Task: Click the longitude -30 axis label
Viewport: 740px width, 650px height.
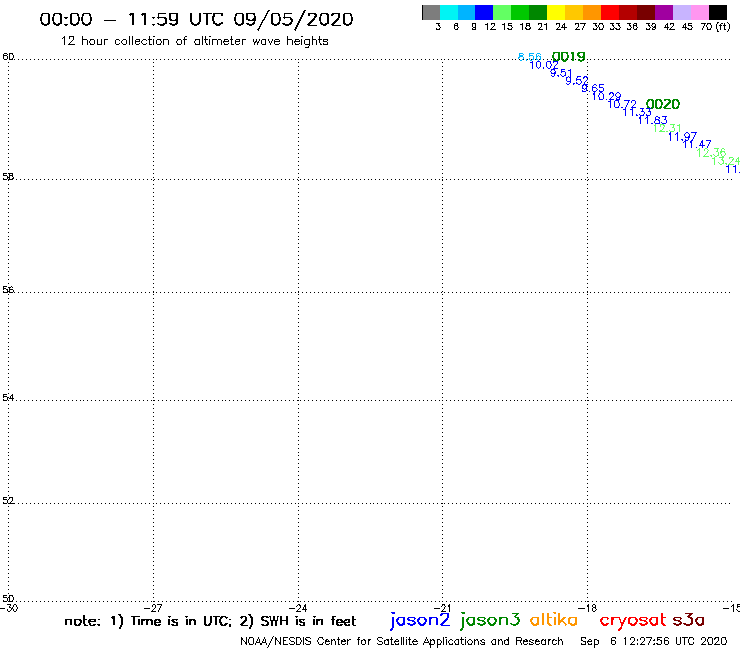Action: point(9,608)
